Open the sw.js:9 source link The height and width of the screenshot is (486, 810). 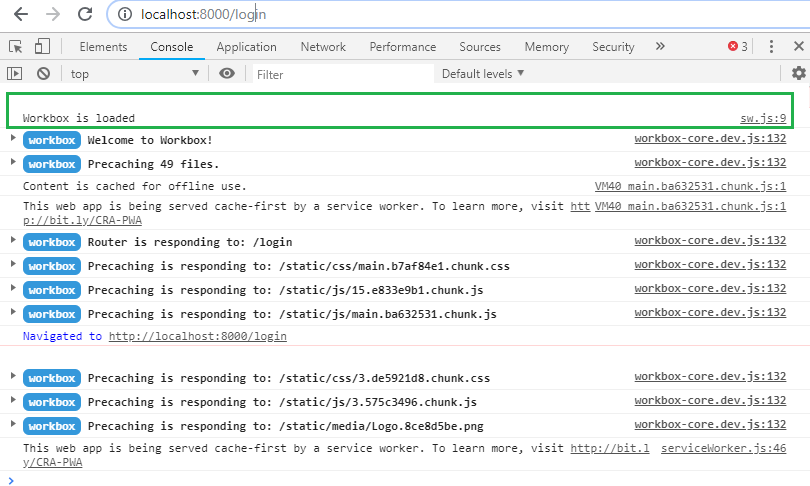point(763,118)
